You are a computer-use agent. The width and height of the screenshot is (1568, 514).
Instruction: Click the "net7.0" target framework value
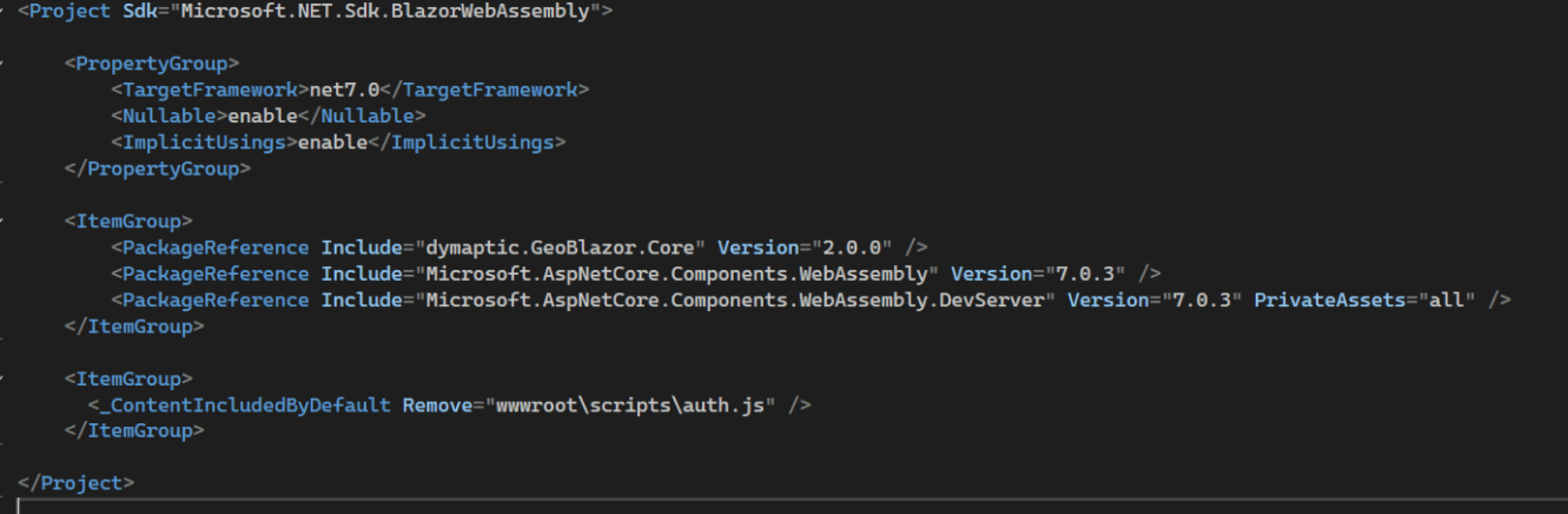pyautogui.click(x=345, y=90)
